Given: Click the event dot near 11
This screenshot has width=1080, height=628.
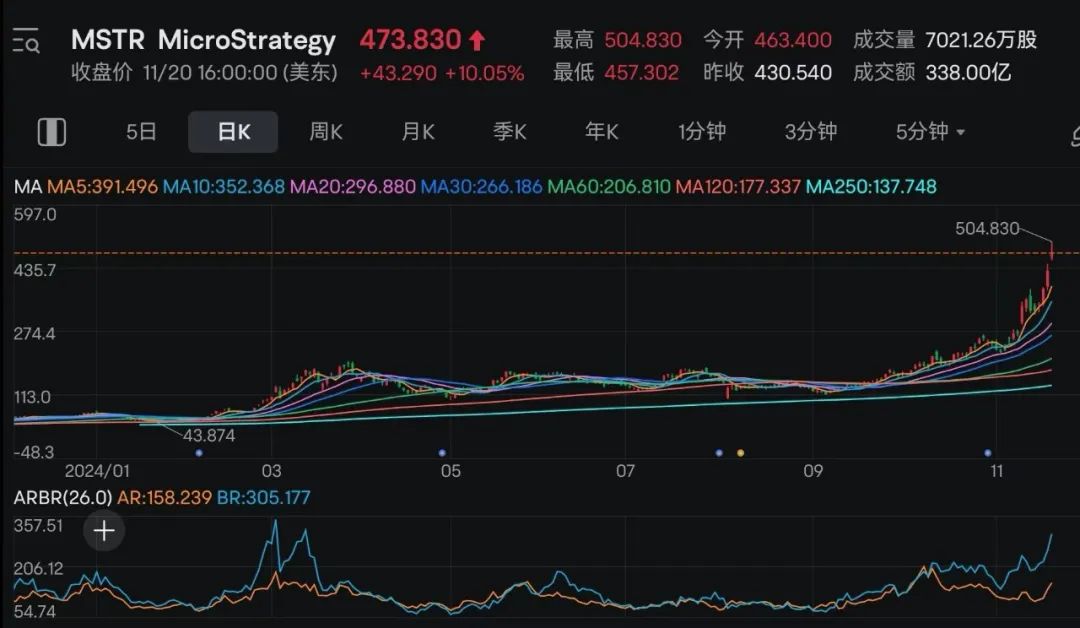Looking at the screenshot, I should click(988, 453).
